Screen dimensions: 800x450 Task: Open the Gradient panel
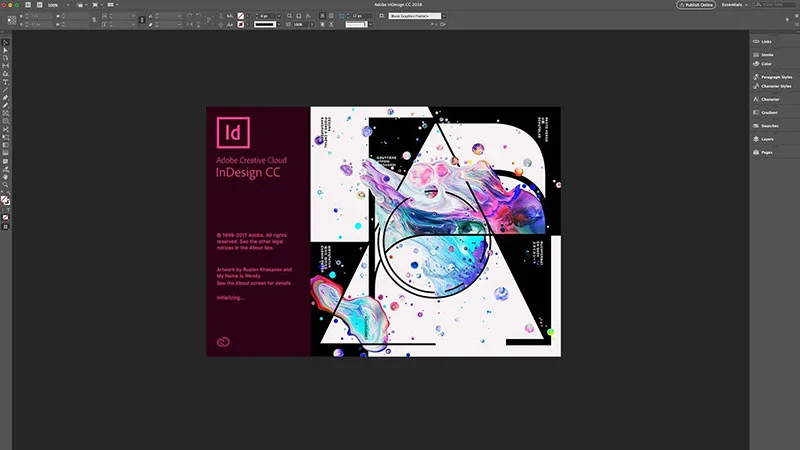[765, 112]
